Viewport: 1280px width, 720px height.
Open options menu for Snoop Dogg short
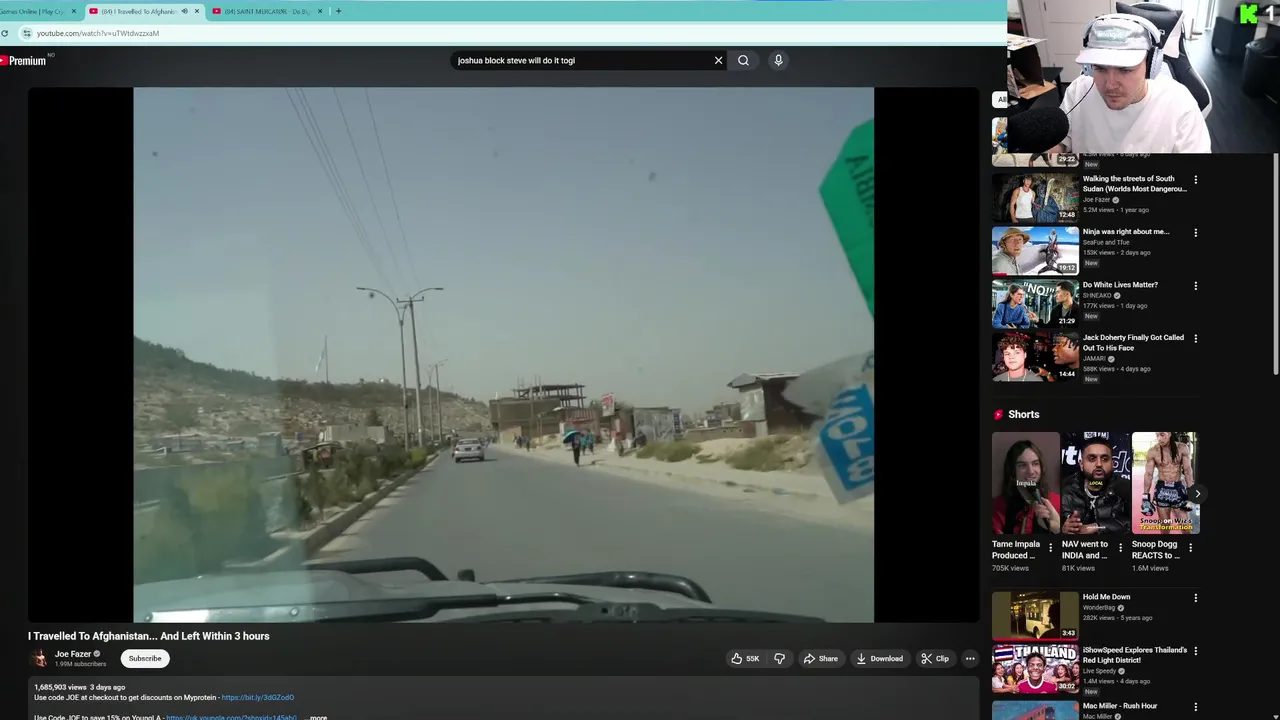[x=1190, y=548]
